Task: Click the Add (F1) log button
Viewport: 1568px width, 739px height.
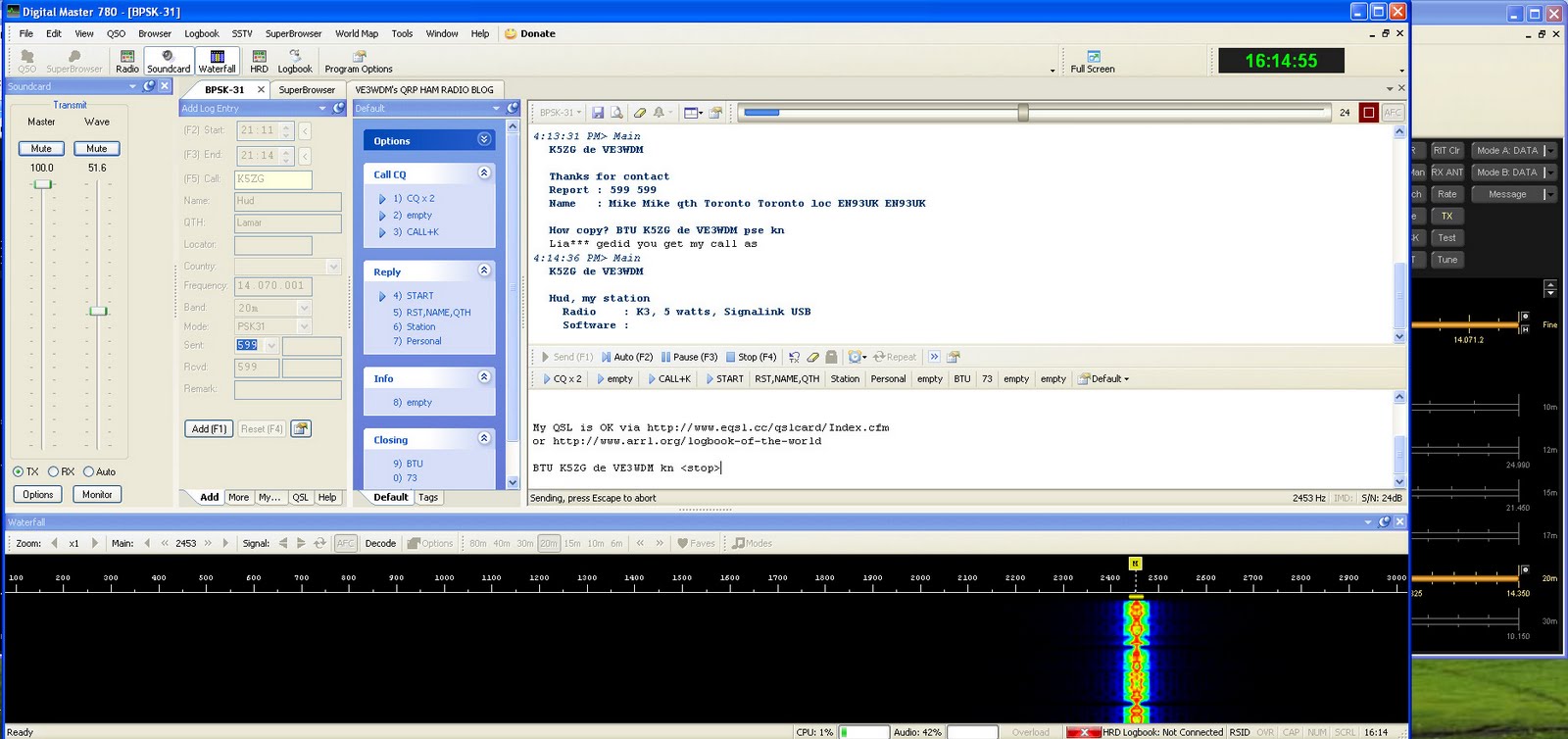Action: point(209,429)
